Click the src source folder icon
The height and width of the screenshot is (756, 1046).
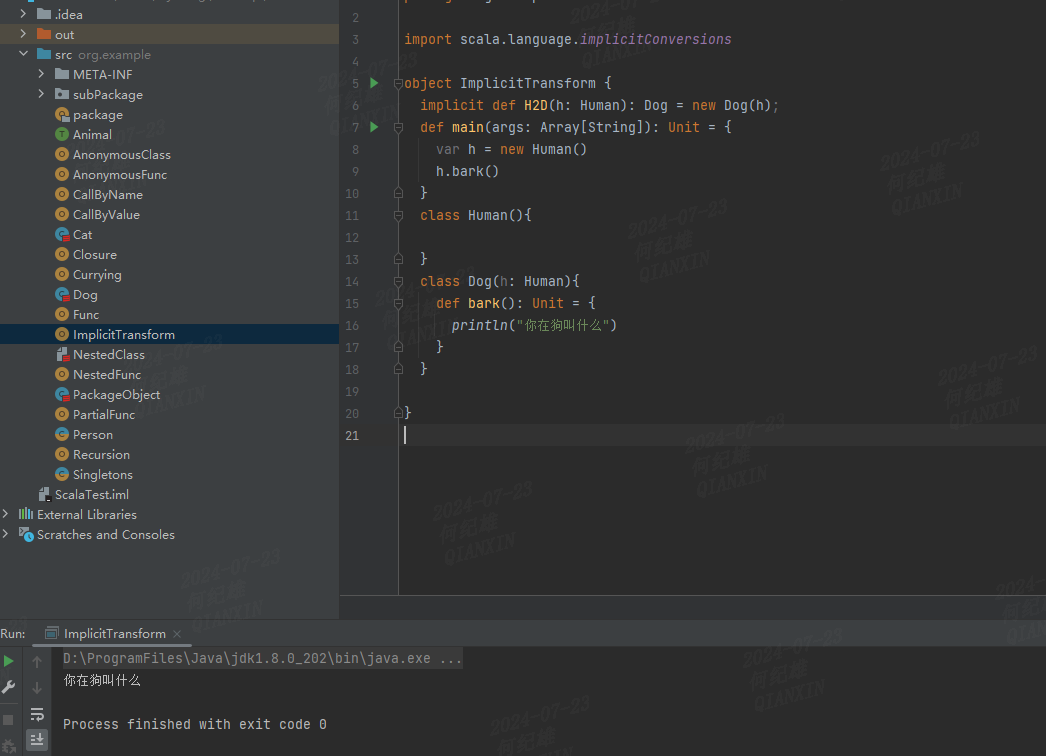(44, 54)
